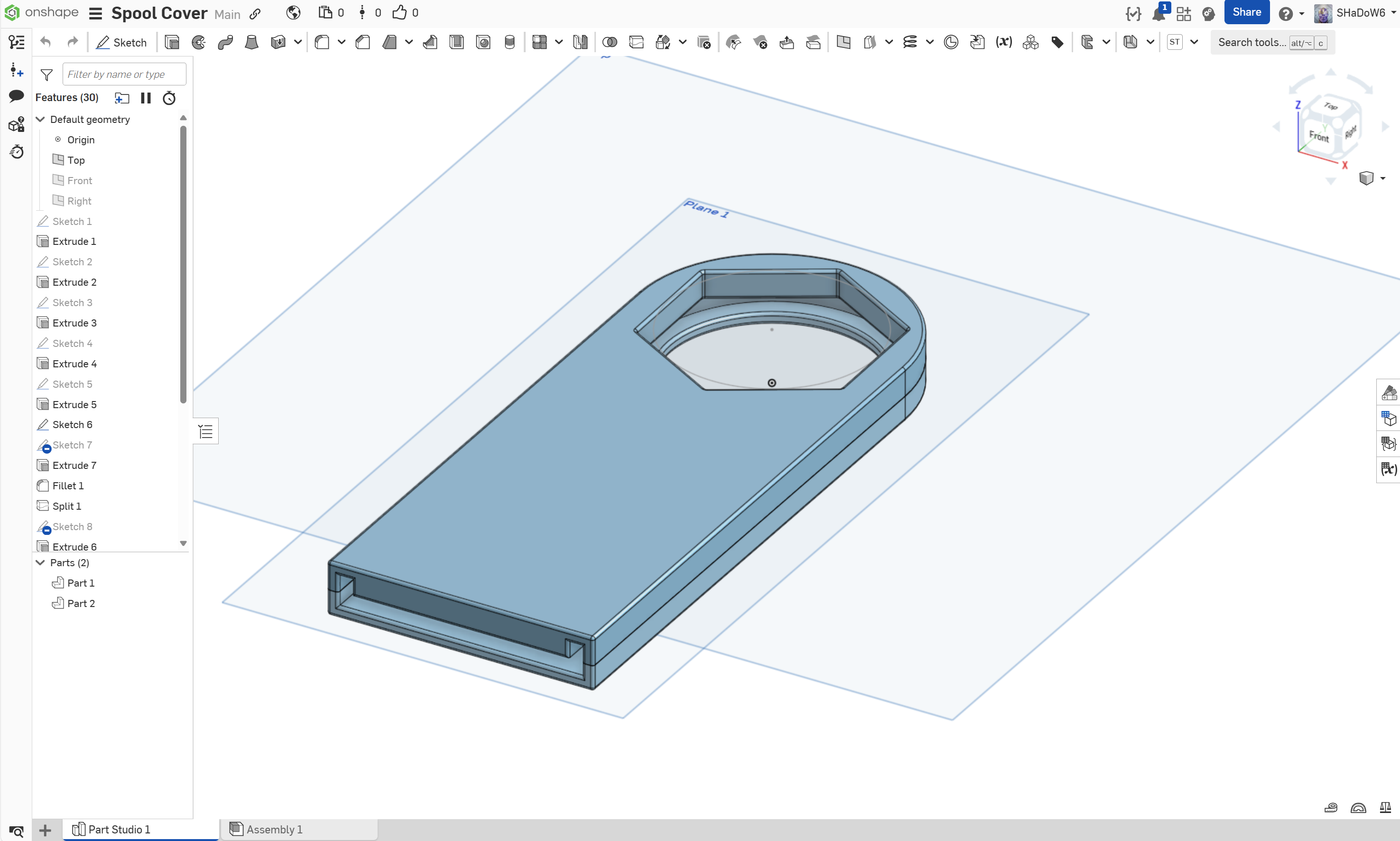Image resolution: width=1400 pixels, height=841 pixels.
Task: Select the Boolean tool
Action: 610,43
